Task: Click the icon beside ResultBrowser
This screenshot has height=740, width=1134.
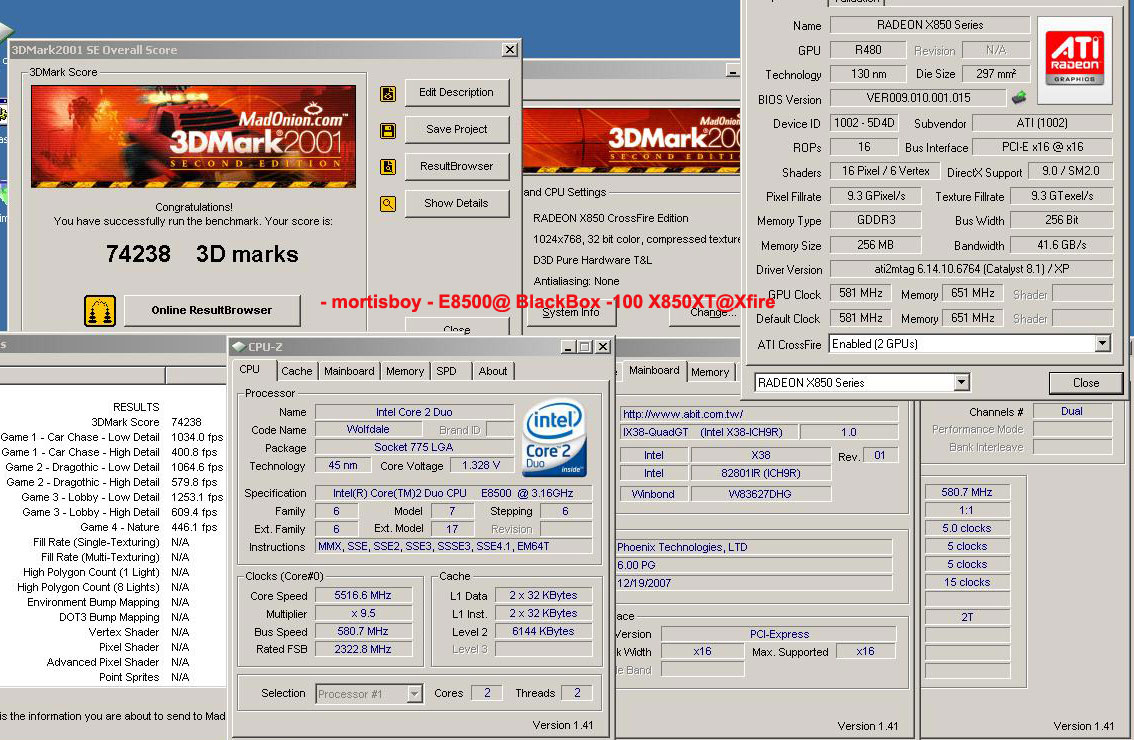Action: tap(388, 167)
